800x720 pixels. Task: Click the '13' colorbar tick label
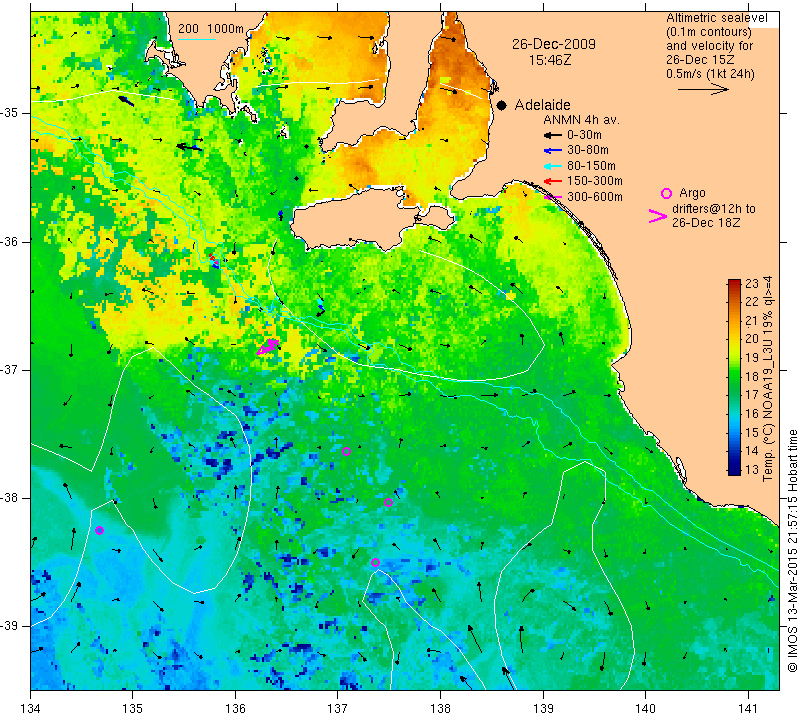[x=752, y=470]
